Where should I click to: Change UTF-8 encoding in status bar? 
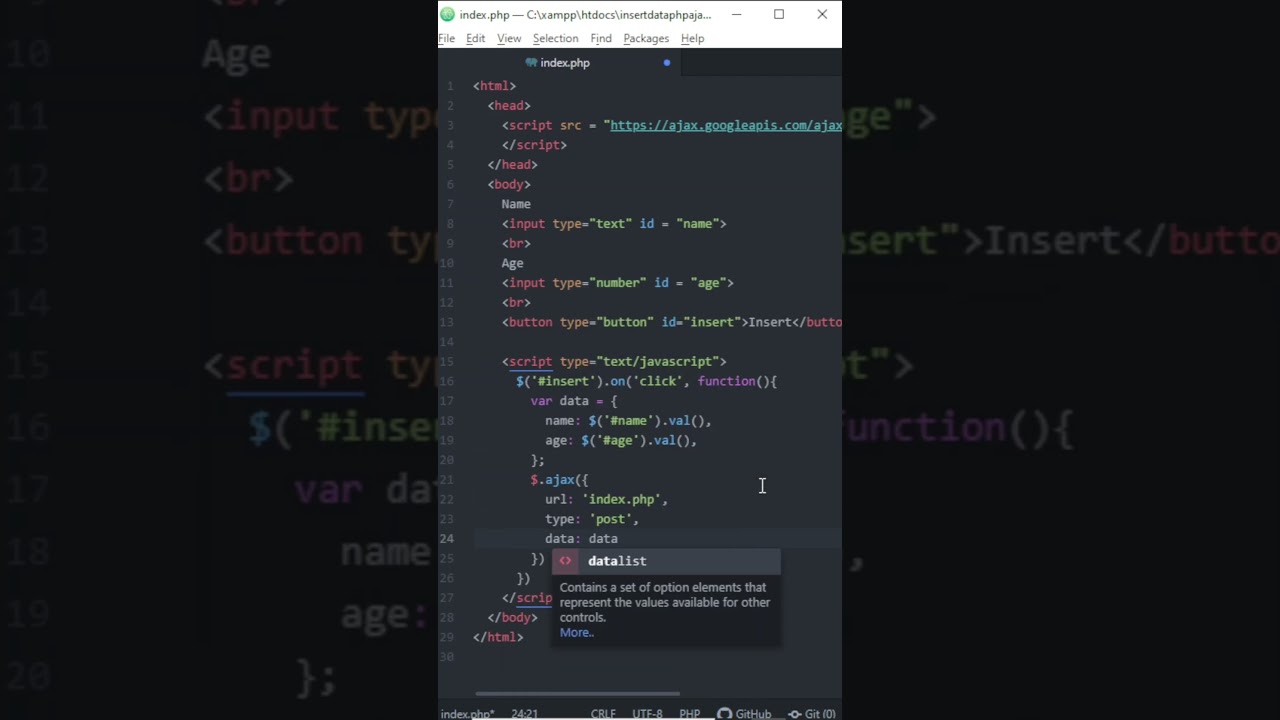tap(647, 713)
